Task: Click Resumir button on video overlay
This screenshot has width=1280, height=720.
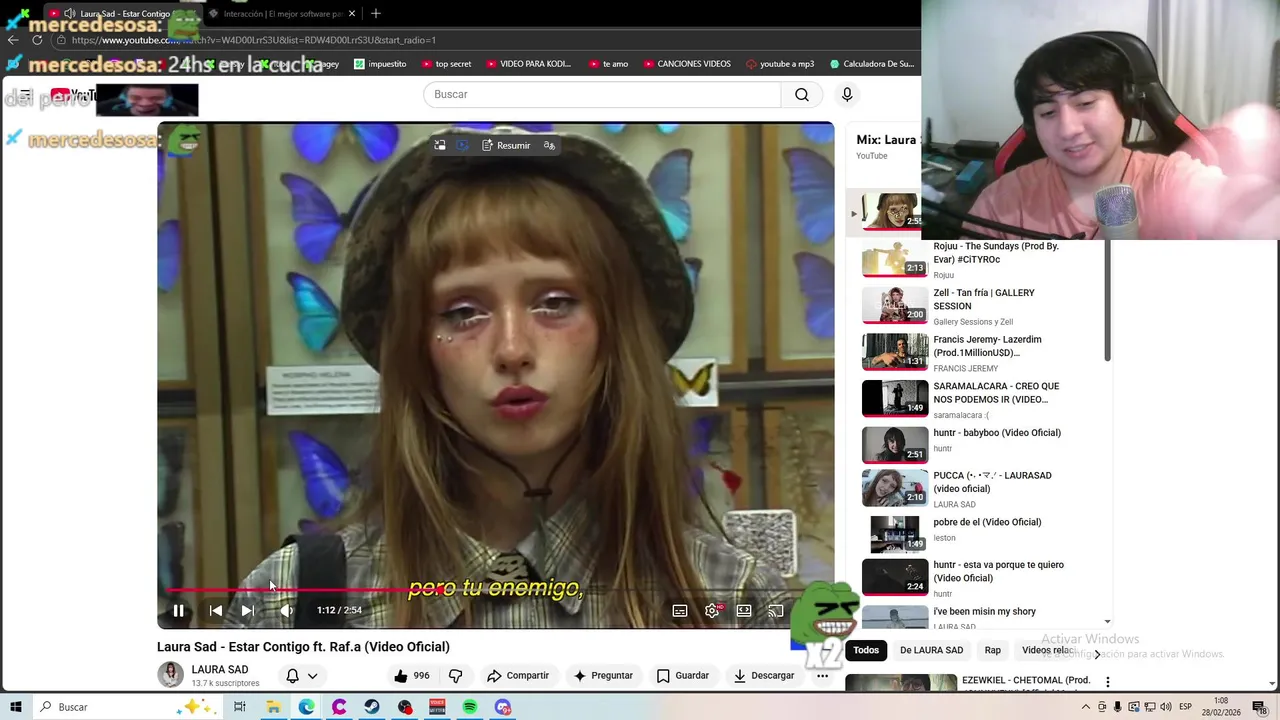Action: [506, 146]
